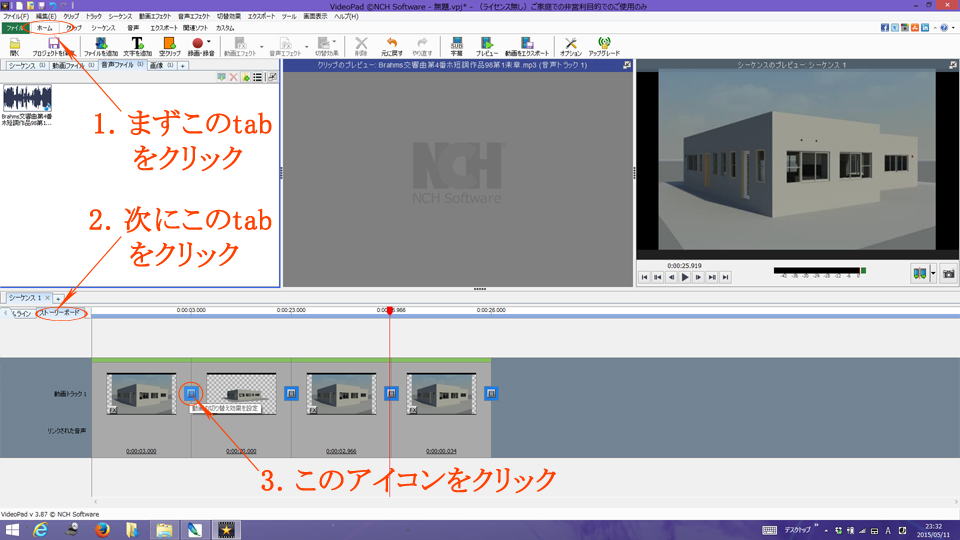Switch to 音声 ribbon tab

(133, 28)
